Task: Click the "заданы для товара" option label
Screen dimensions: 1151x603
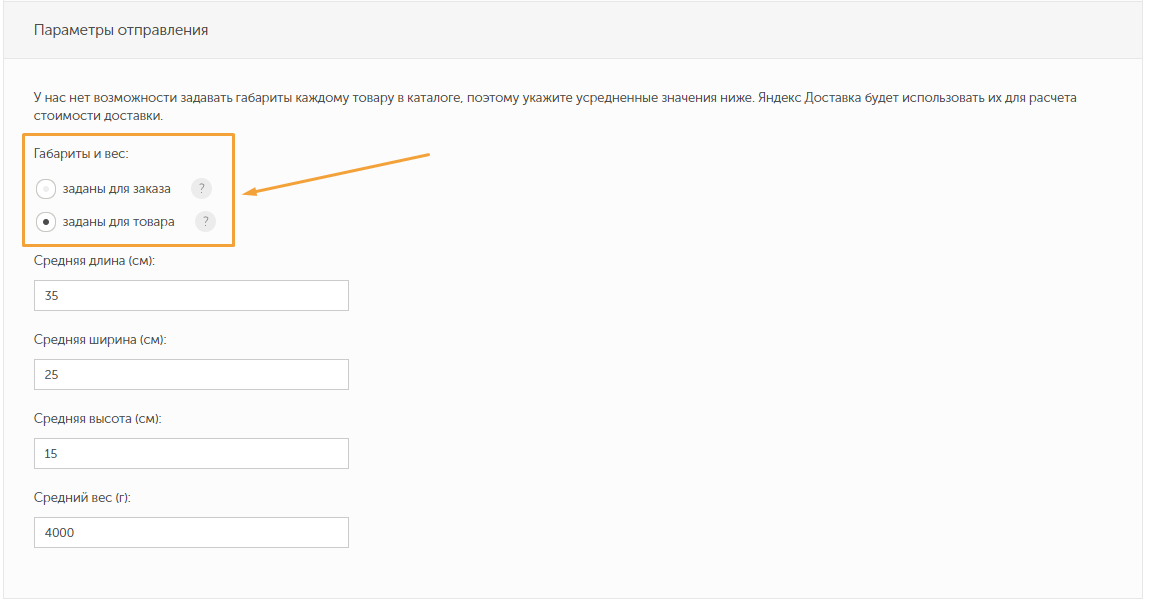Action: [x=118, y=222]
